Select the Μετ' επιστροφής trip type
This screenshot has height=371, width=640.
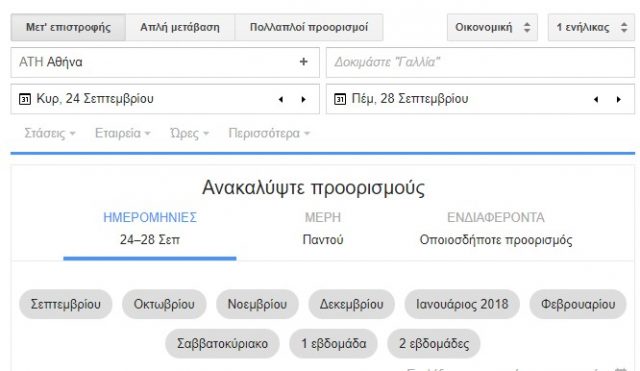coord(68,27)
